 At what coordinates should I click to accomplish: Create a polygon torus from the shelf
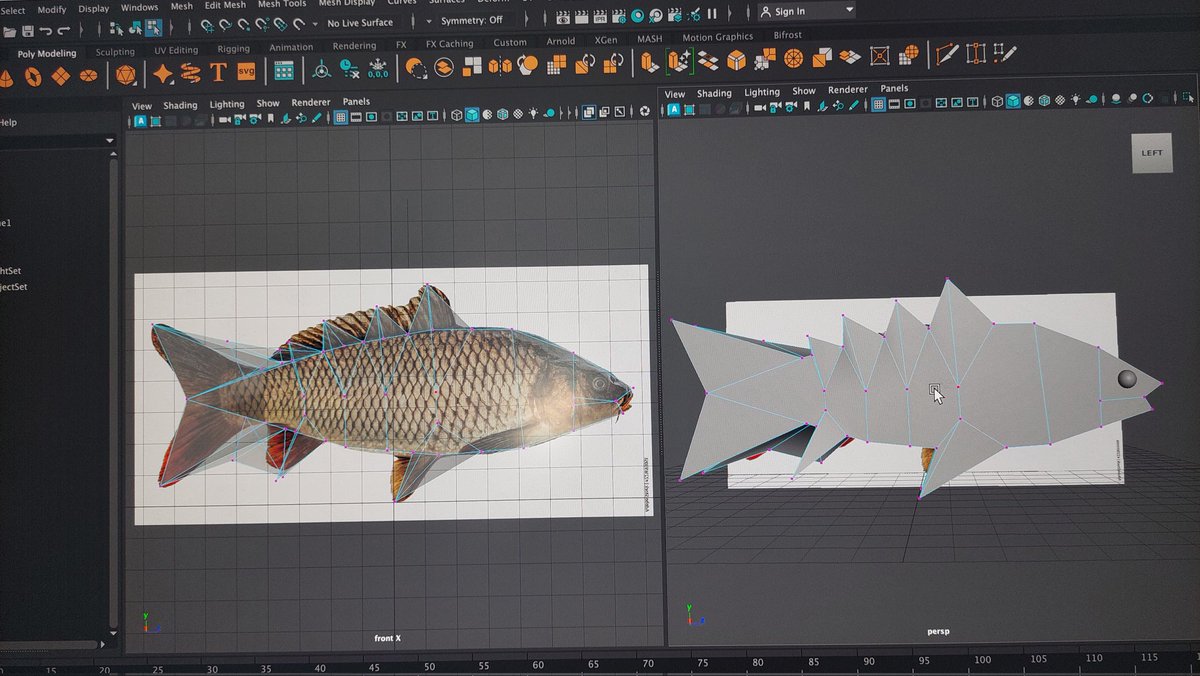point(32,76)
